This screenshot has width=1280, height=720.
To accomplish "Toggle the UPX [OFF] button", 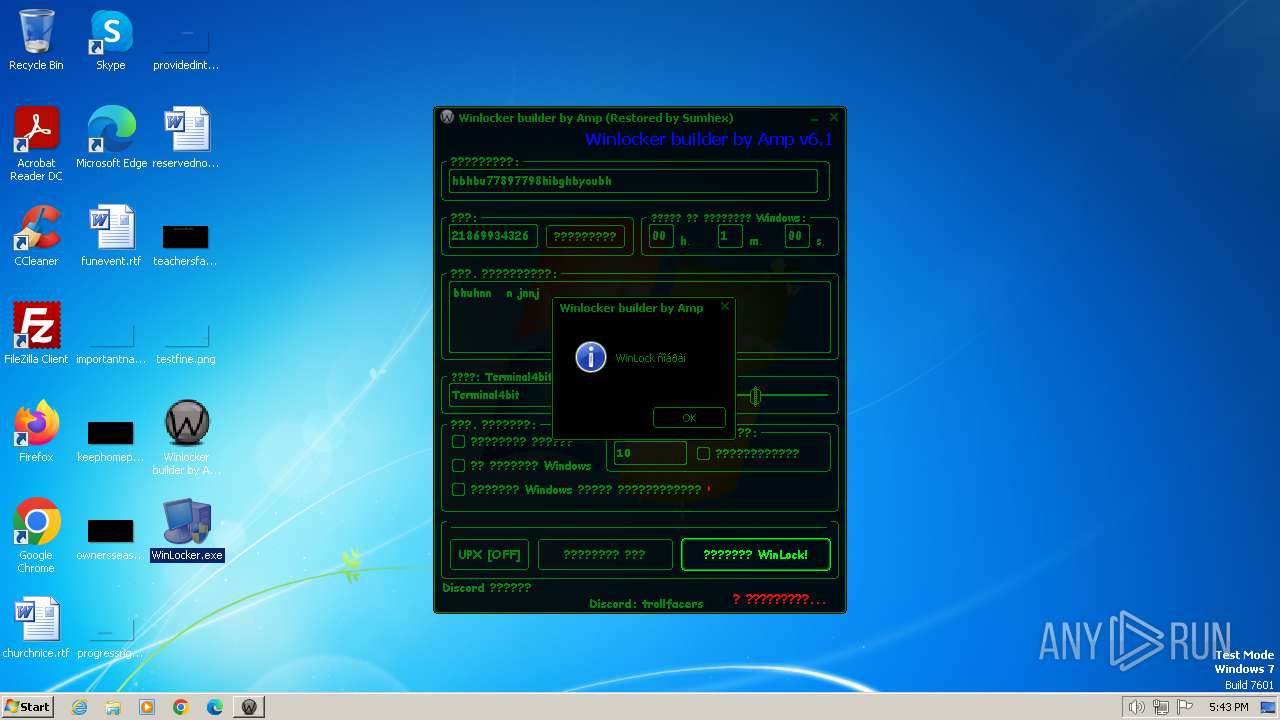I will 489,555.
